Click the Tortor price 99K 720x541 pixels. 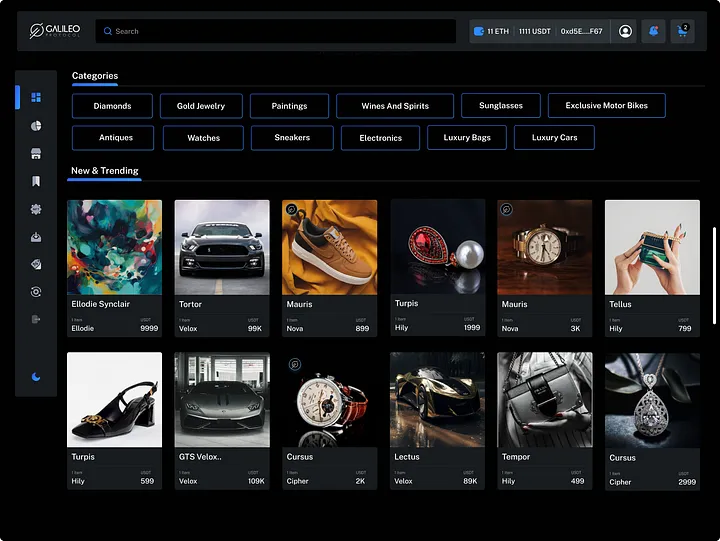255,328
